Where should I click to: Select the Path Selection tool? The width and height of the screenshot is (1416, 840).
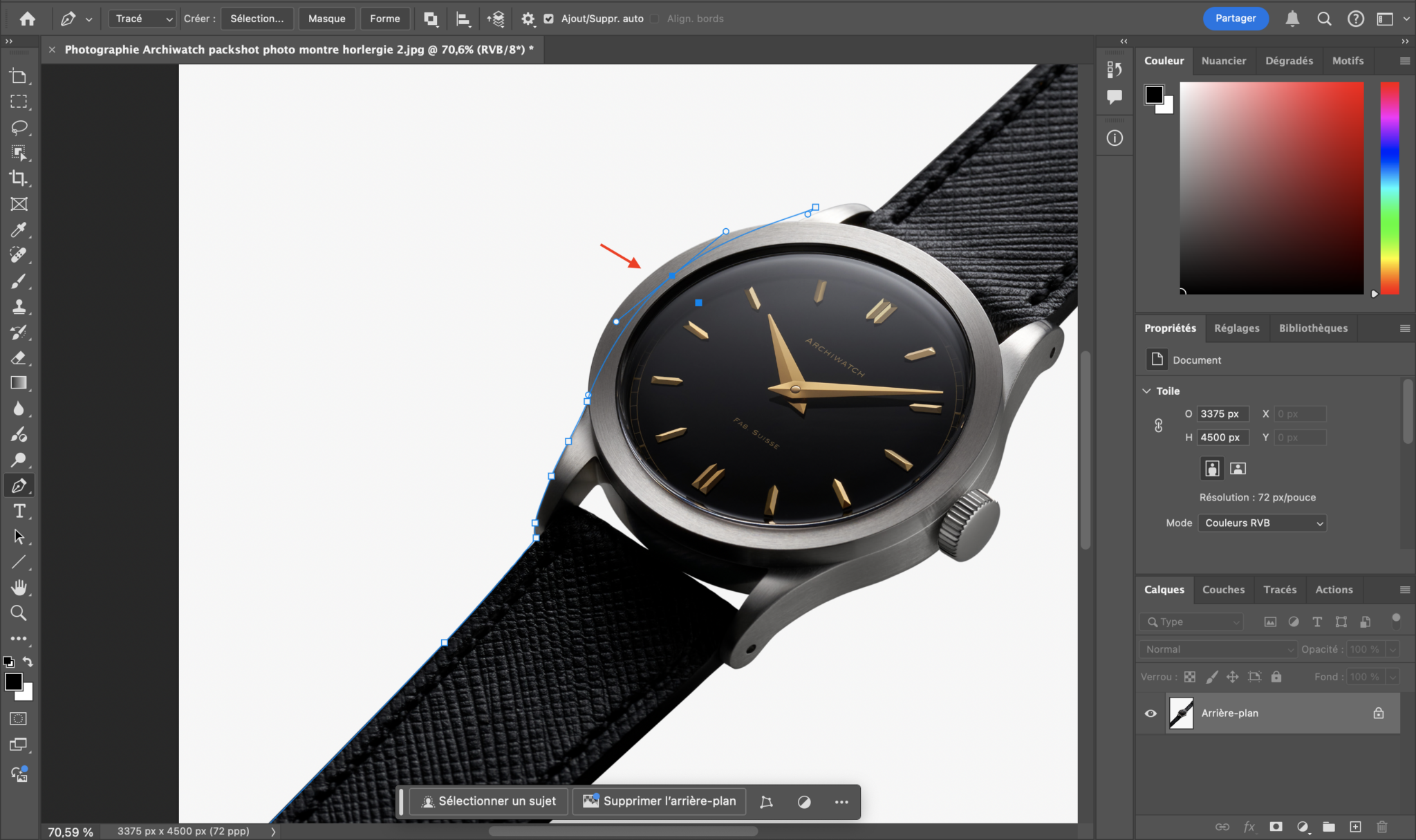tap(19, 536)
